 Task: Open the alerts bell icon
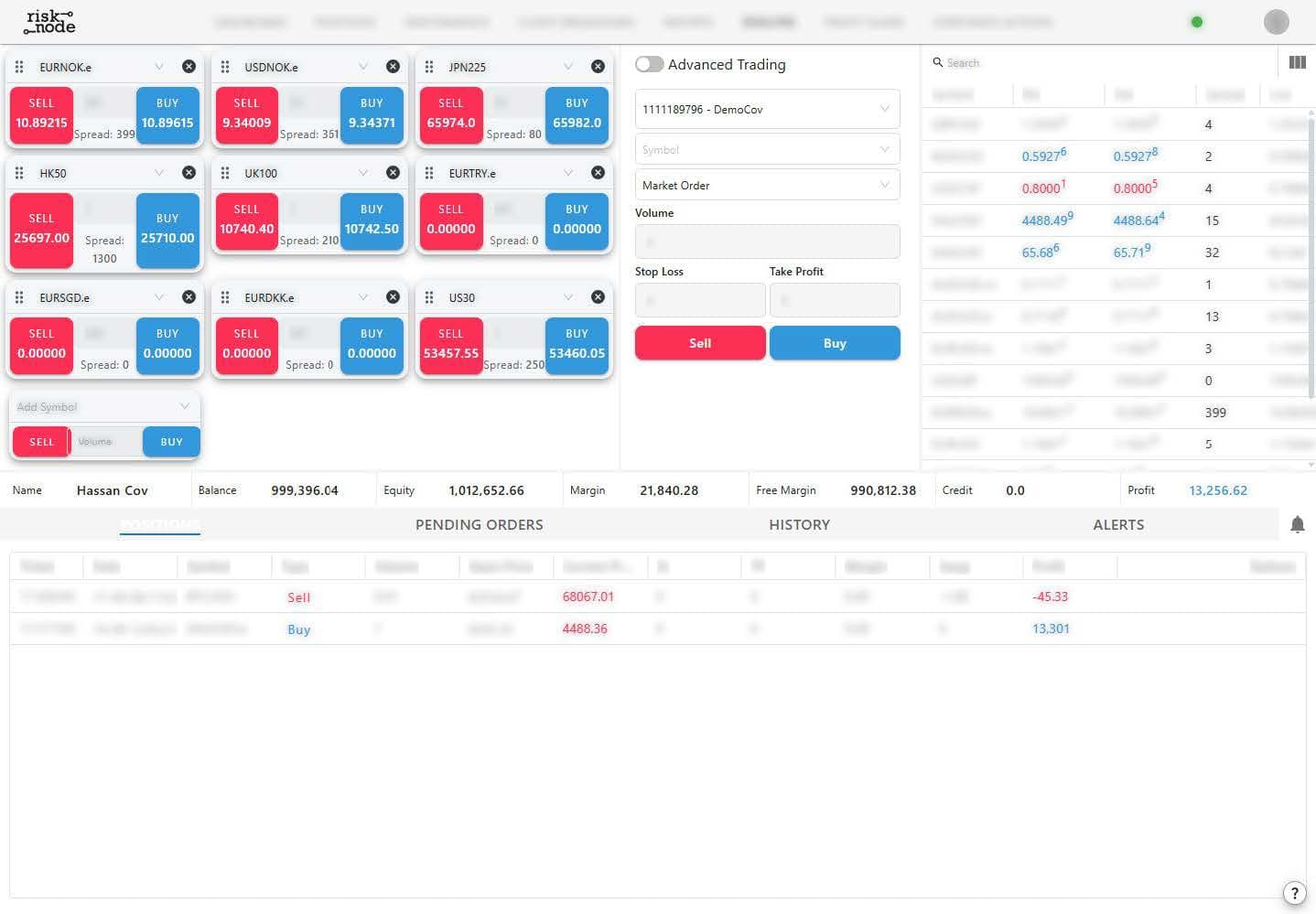[x=1297, y=524]
